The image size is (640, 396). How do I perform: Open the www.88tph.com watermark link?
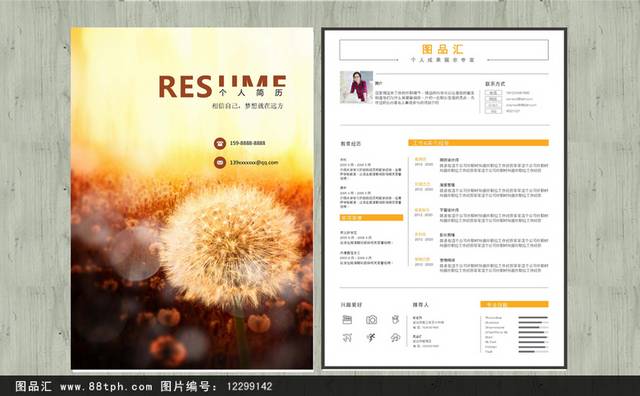[x=106, y=386]
